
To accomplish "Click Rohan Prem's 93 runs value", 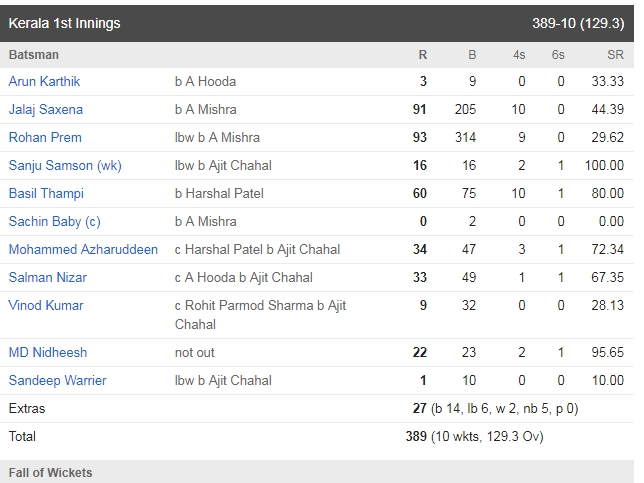I will point(420,137).
